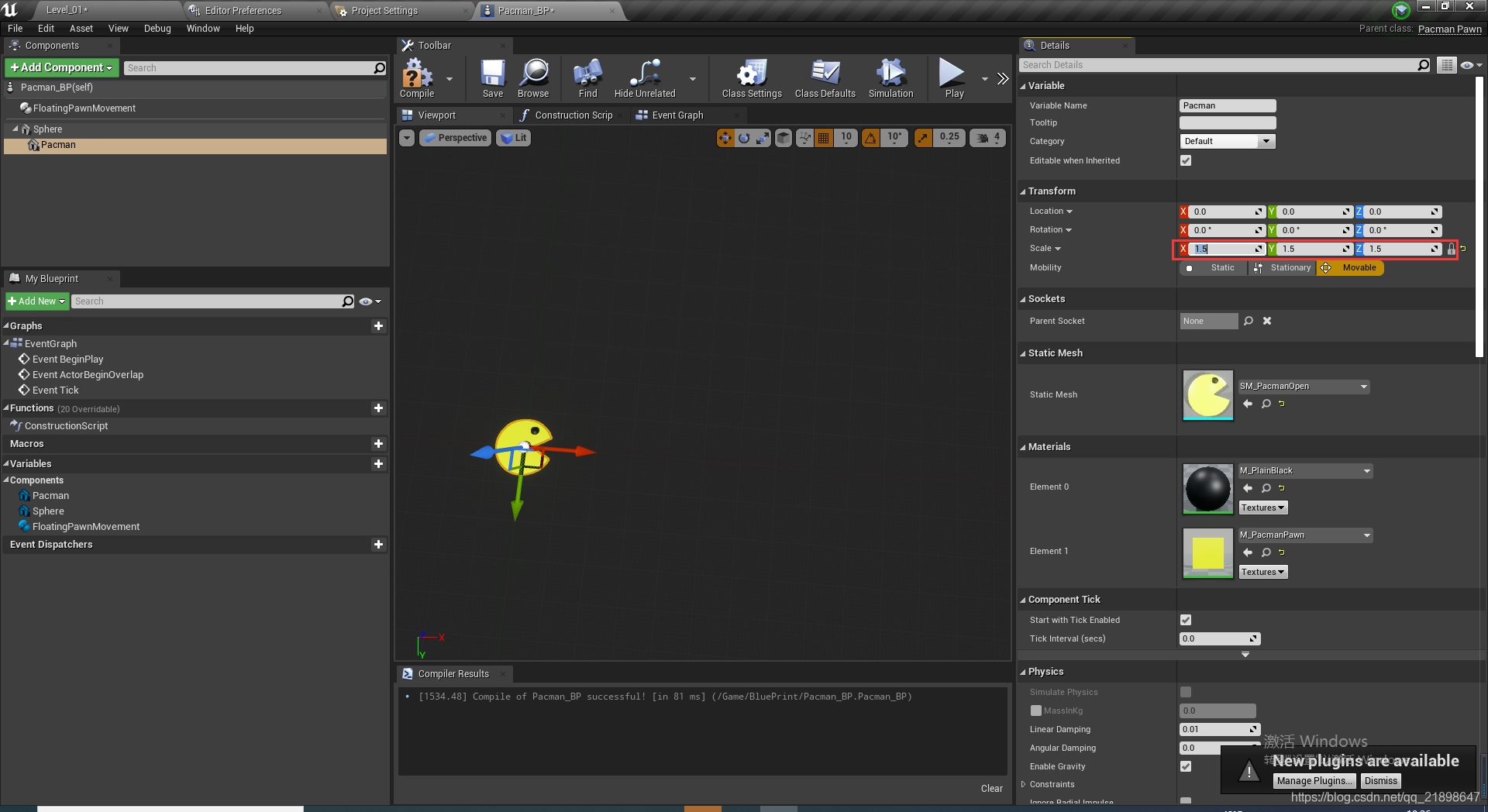Click the Add Component button
This screenshot has width=1488, height=812.
click(62, 68)
